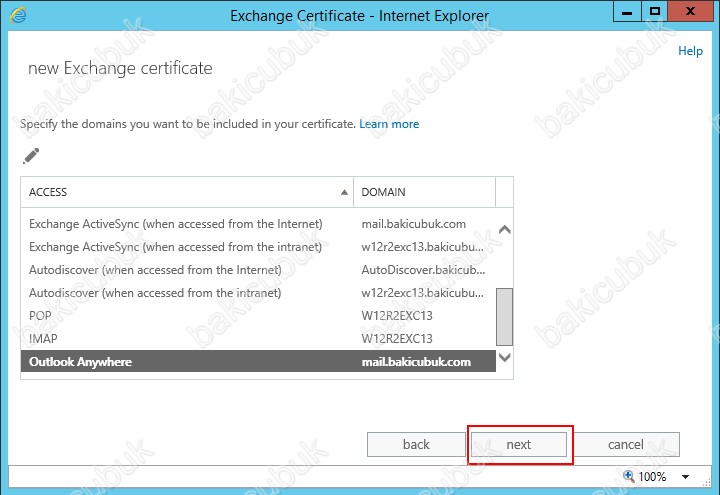Image resolution: width=720 pixels, height=495 pixels.
Task: Click mail.bakicubuk.com in ActiveSync Internet row
Action: [413, 224]
